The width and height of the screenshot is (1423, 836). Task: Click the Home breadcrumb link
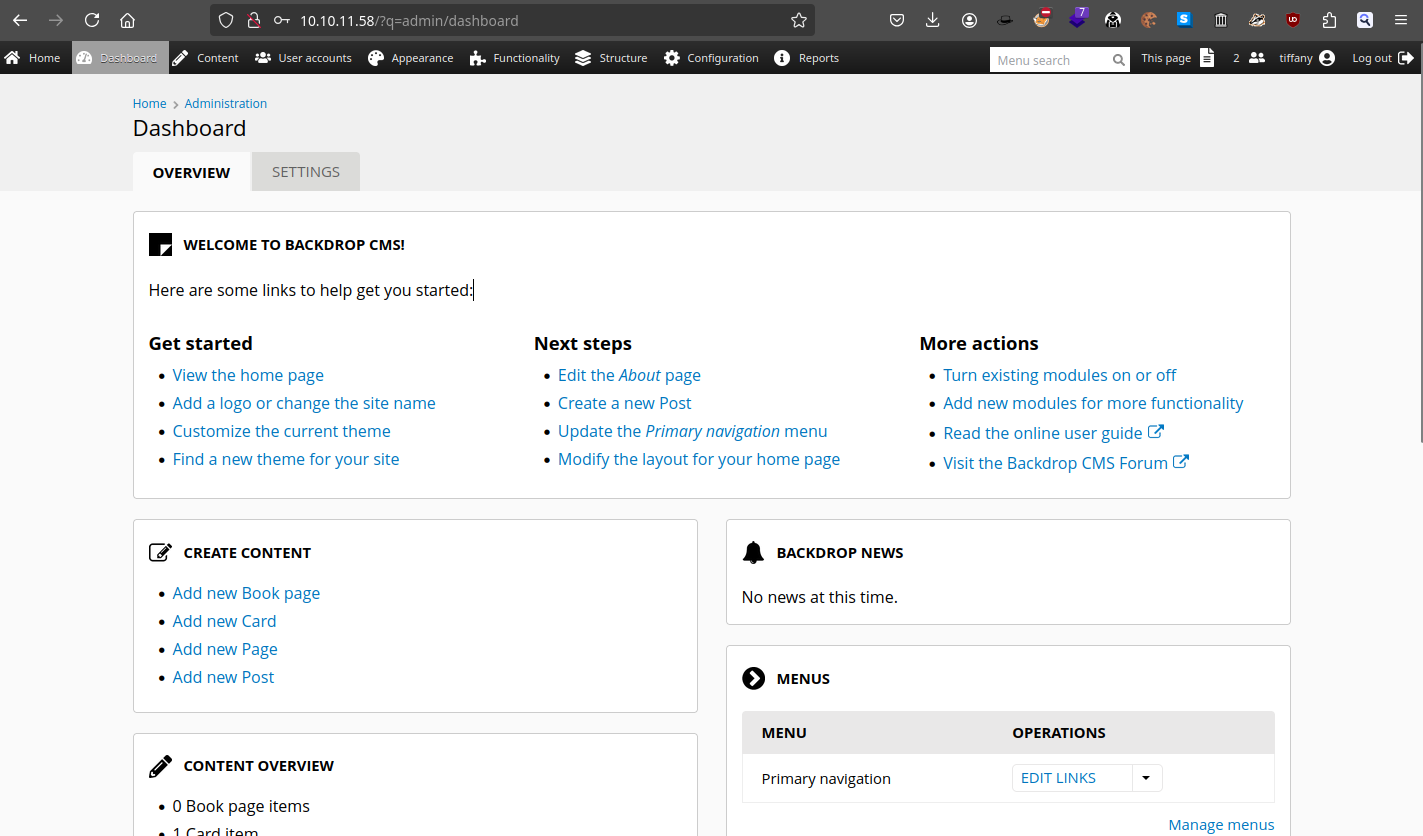pos(150,104)
